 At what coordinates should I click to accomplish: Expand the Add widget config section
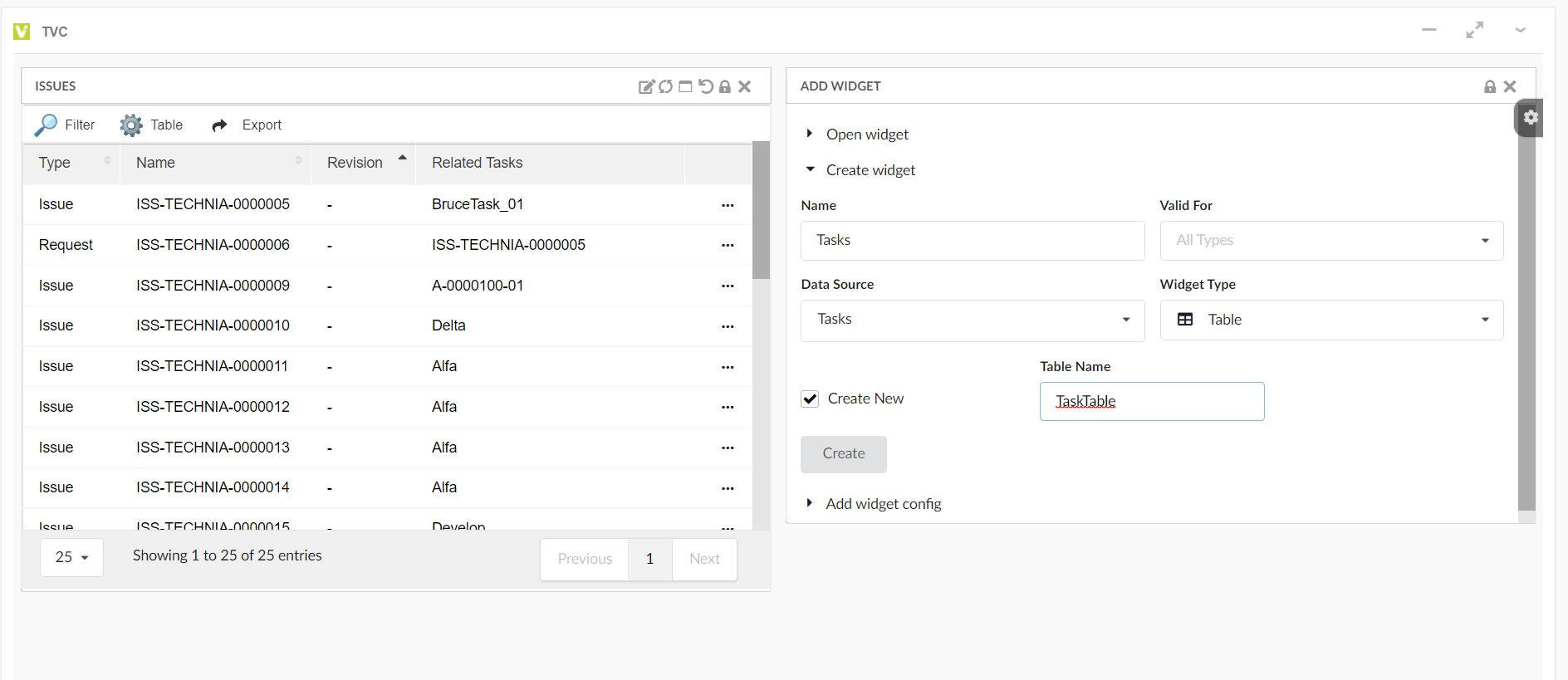883,504
